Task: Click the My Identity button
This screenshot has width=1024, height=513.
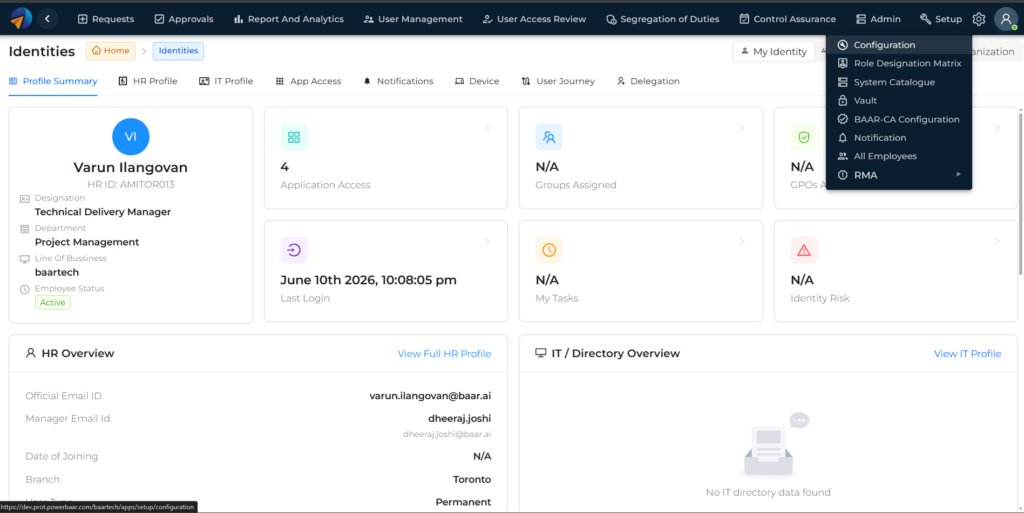Action: click(774, 52)
